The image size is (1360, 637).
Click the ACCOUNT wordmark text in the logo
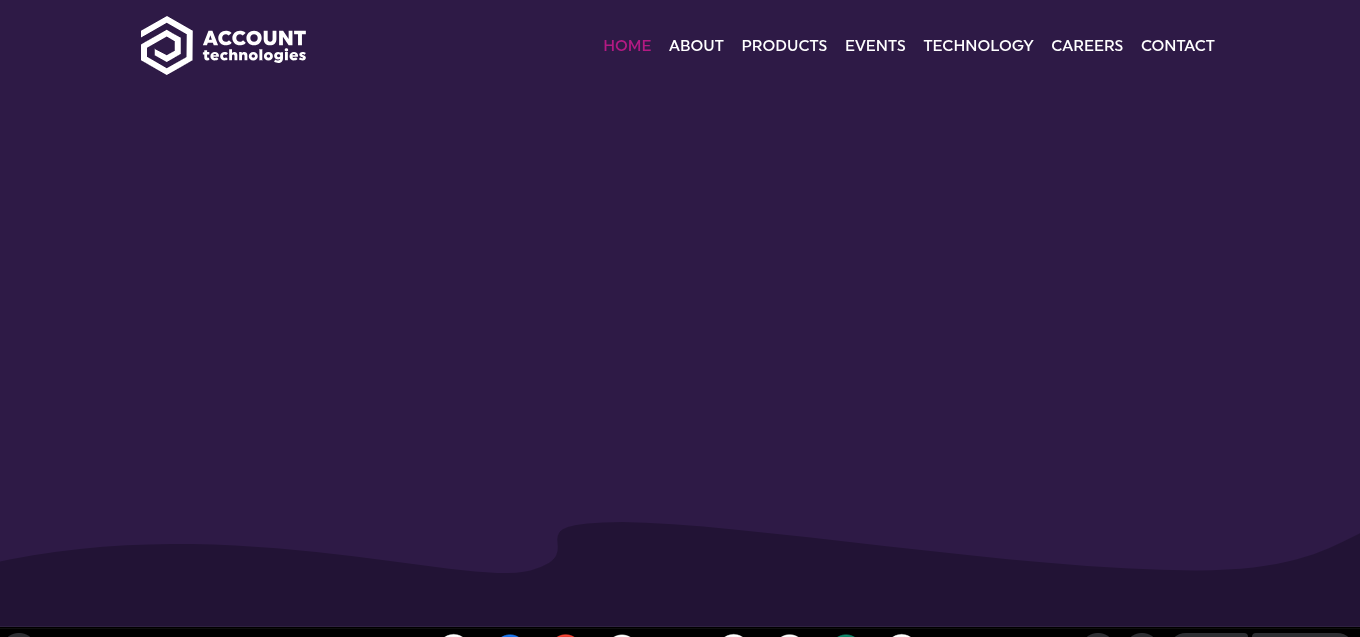click(254, 38)
